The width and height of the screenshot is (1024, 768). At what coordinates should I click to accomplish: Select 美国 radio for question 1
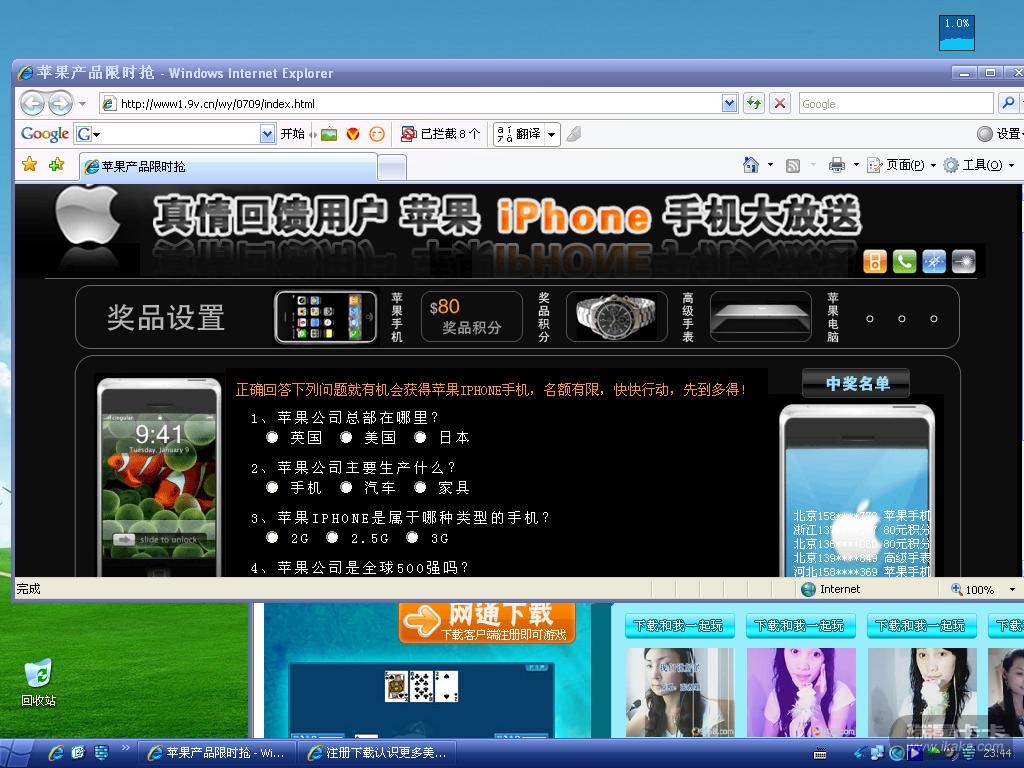(346, 438)
